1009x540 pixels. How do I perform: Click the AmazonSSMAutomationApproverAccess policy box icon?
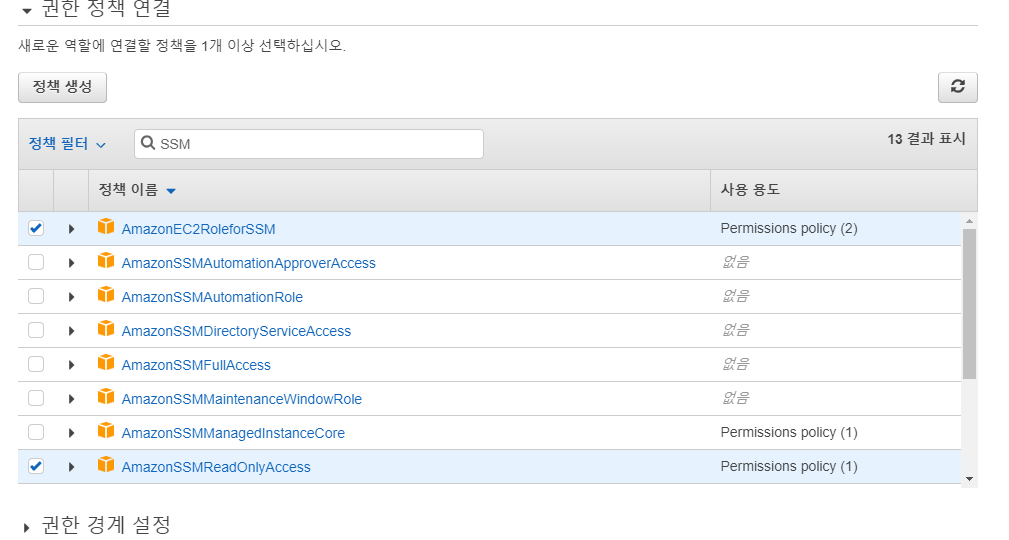106,261
